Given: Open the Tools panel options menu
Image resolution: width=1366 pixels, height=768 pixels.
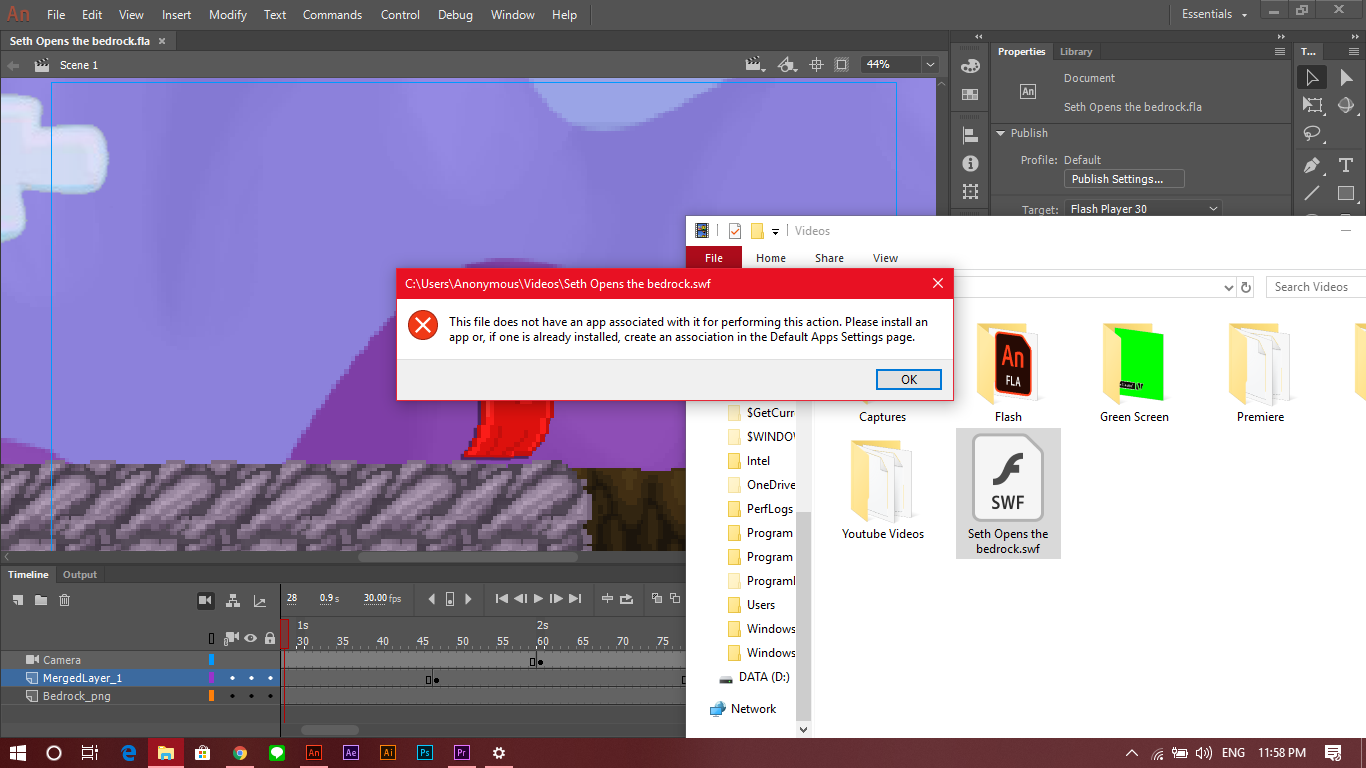Looking at the screenshot, I should pos(1352,52).
